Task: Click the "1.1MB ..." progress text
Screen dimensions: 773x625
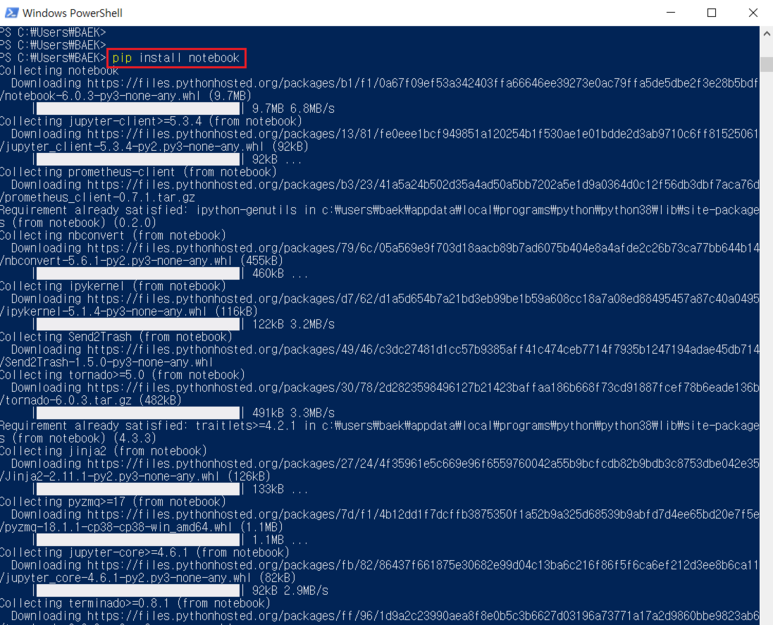Action: tap(280, 540)
